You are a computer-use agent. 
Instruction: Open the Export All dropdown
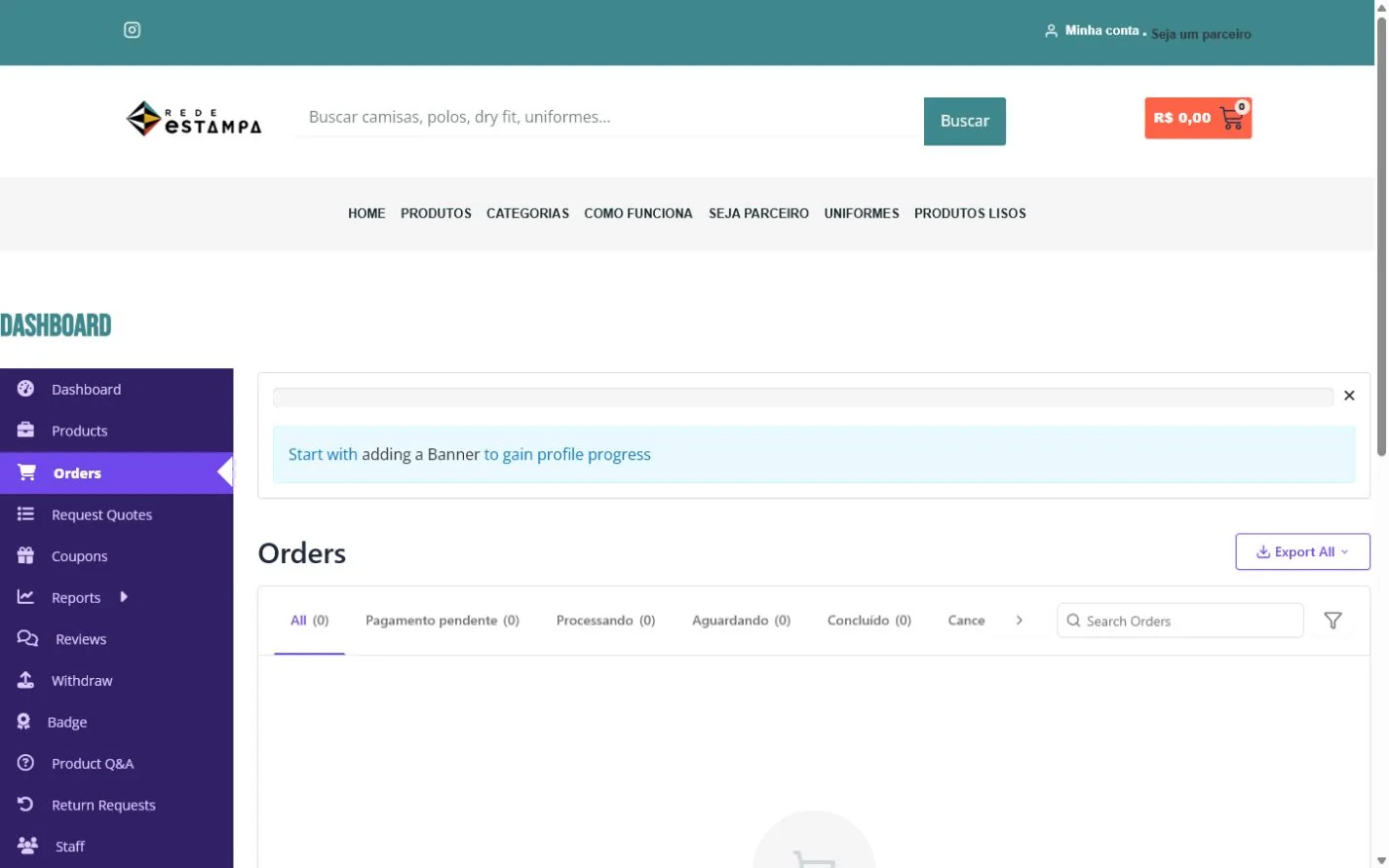click(x=1302, y=551)
